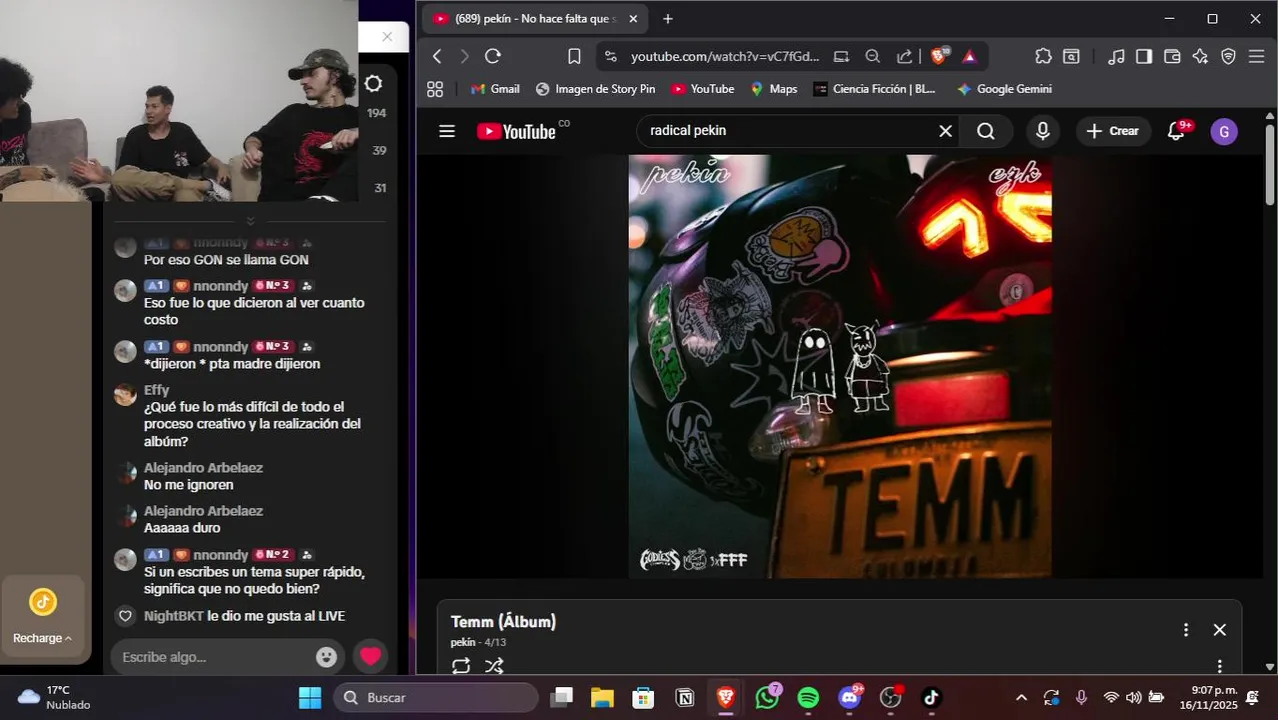Open Gmail bookmark
This screenshot has width=1278, height=720.
point(495,89)
